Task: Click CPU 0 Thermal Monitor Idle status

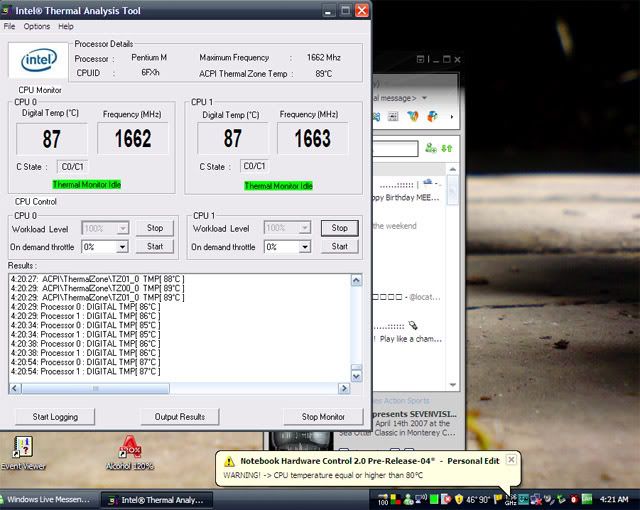Action: point(87,185)
